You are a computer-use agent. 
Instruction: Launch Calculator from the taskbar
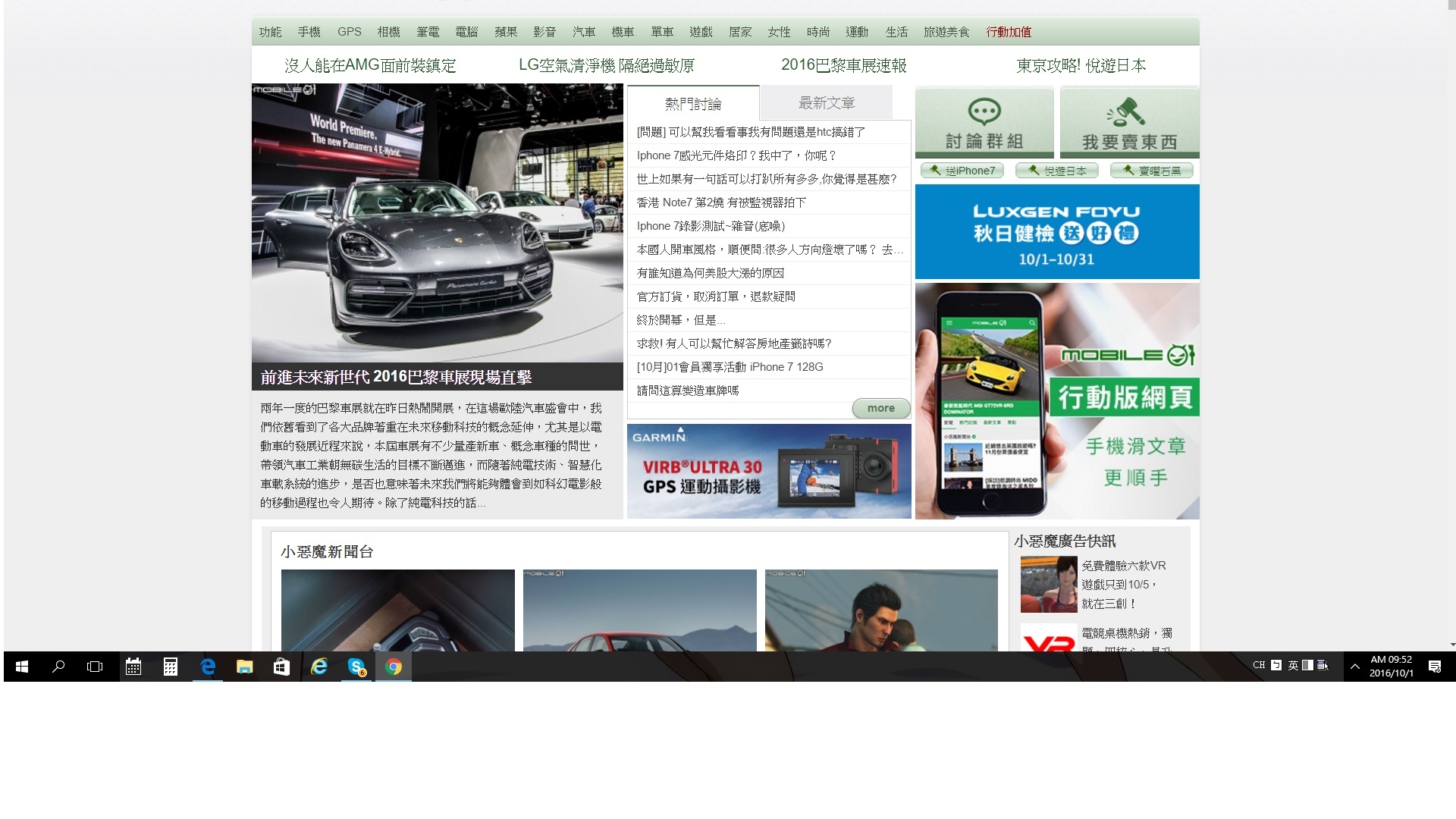pyautogui.click(x=171, y=667)
